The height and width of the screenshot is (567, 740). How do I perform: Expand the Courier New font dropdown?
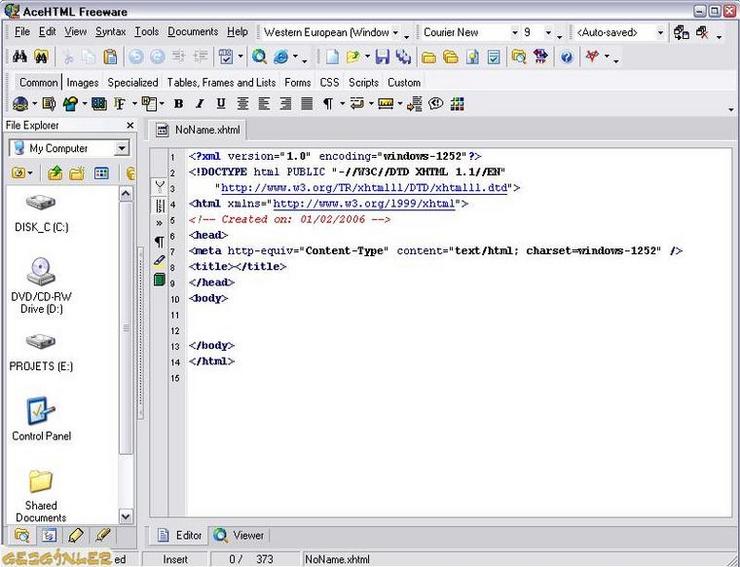tap(515, 33)
